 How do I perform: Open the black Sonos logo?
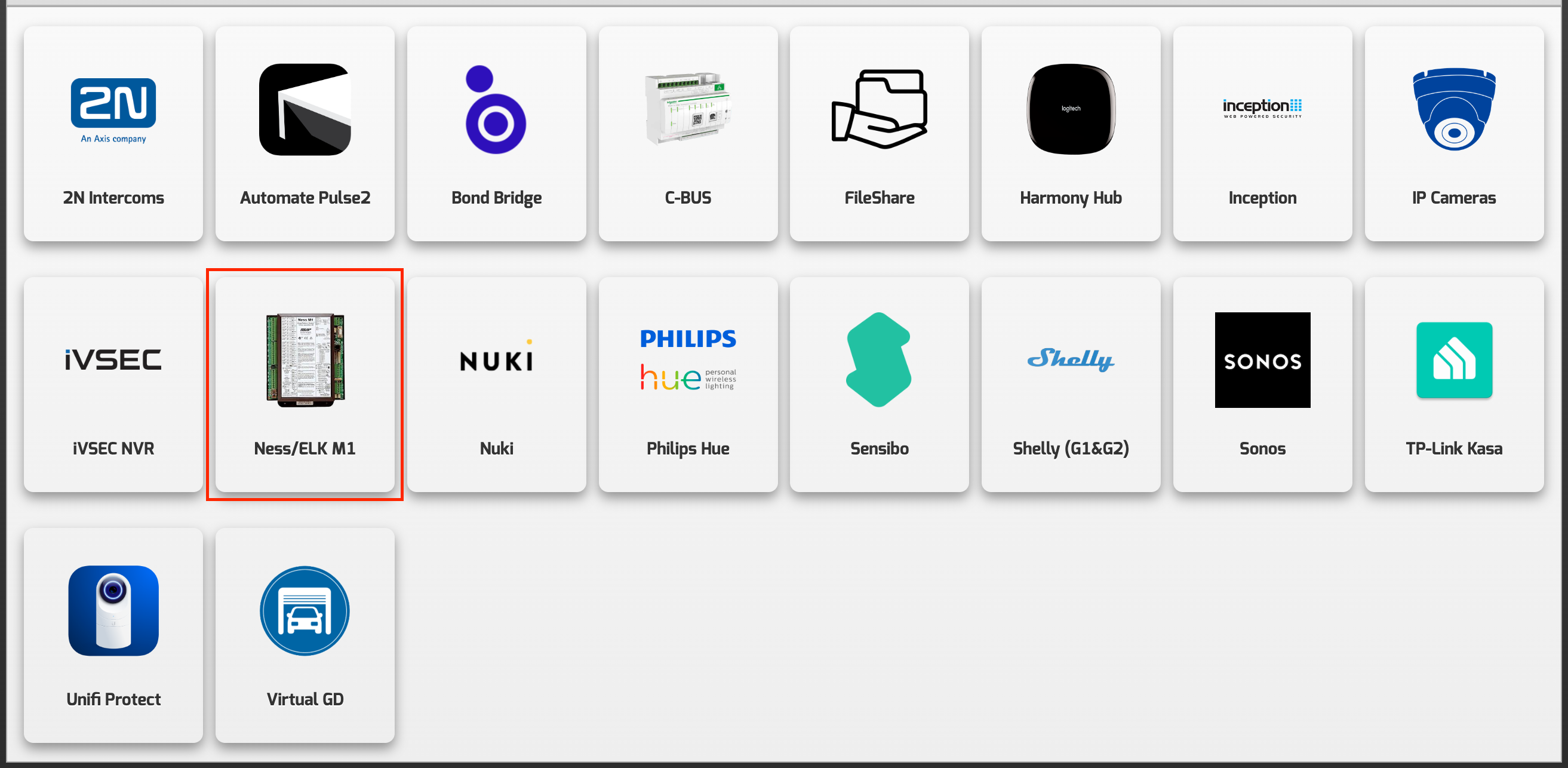point(1262,360)
